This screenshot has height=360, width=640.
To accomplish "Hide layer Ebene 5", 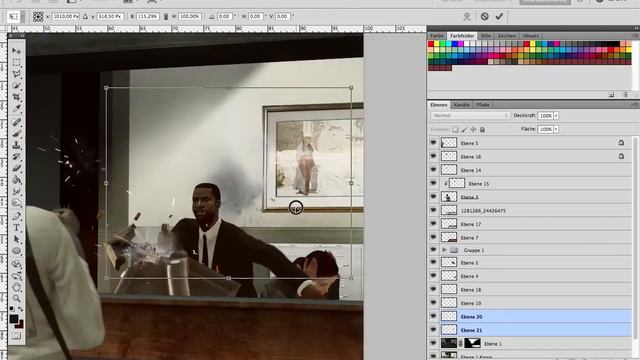I will [433, 143].
